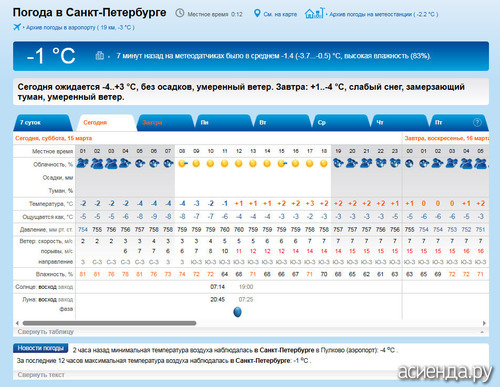Open the weather station archive link
The width and height of the screenshot is (500, 387).
pos(384,14)
